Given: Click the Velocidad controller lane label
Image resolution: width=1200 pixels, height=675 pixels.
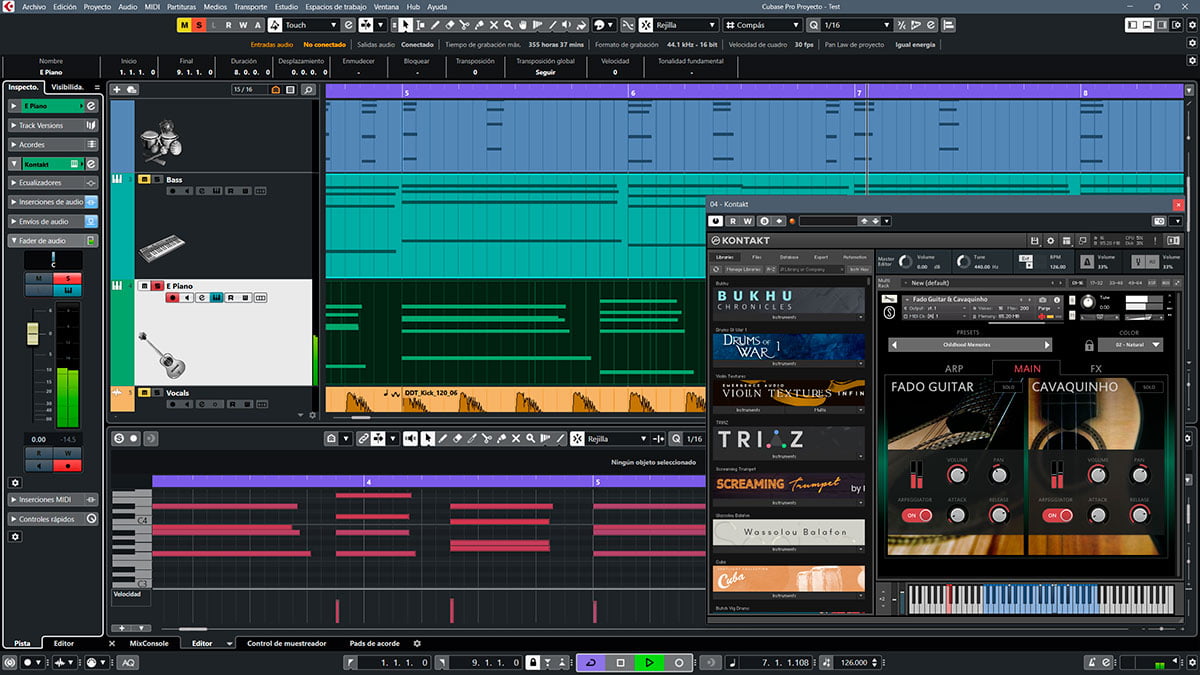Looking at the screenshot, I should pyautogui.click(x=128, y=594).
